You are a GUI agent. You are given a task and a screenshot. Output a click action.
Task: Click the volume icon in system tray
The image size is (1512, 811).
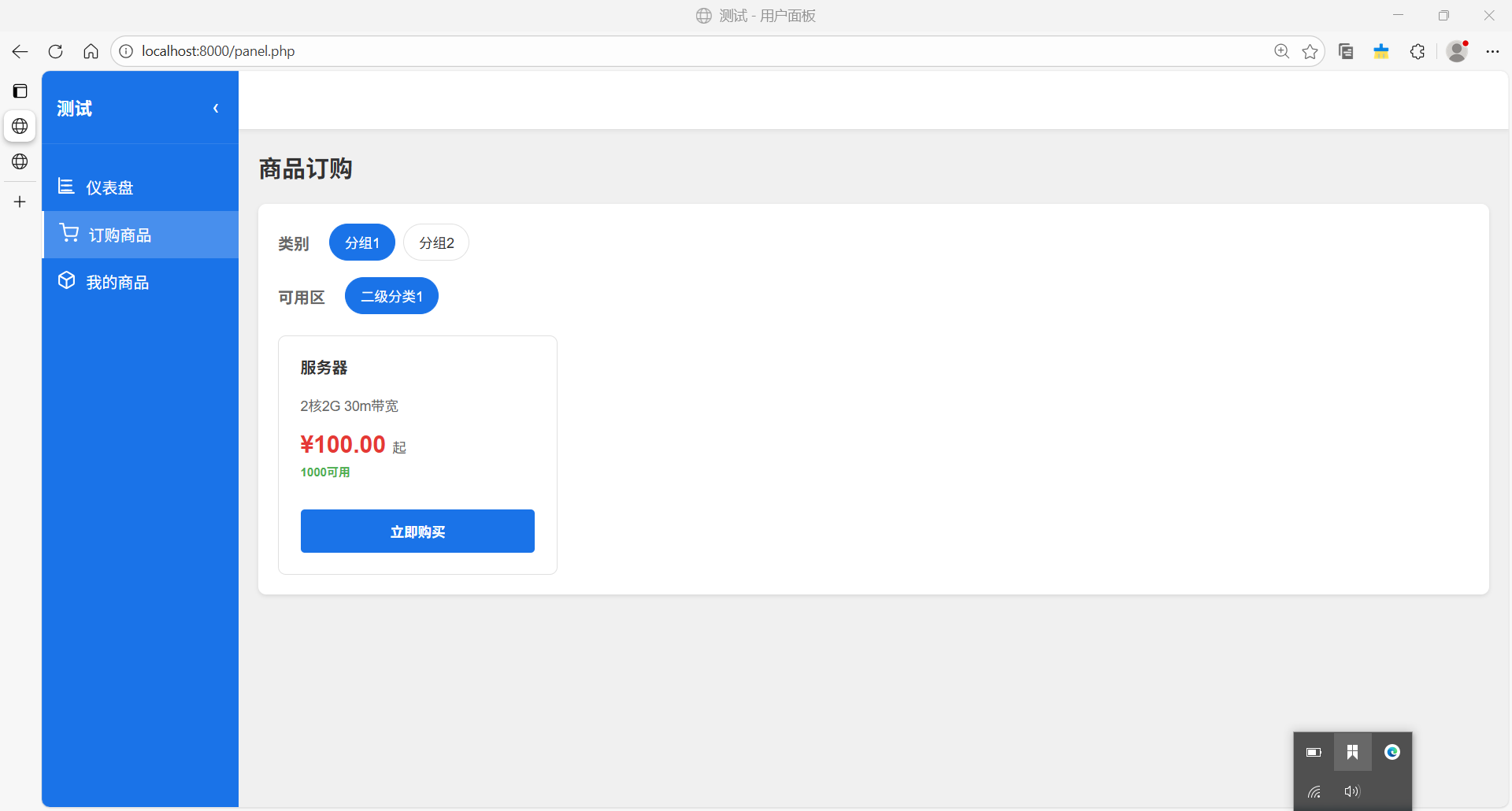[x=1352, y=791]
